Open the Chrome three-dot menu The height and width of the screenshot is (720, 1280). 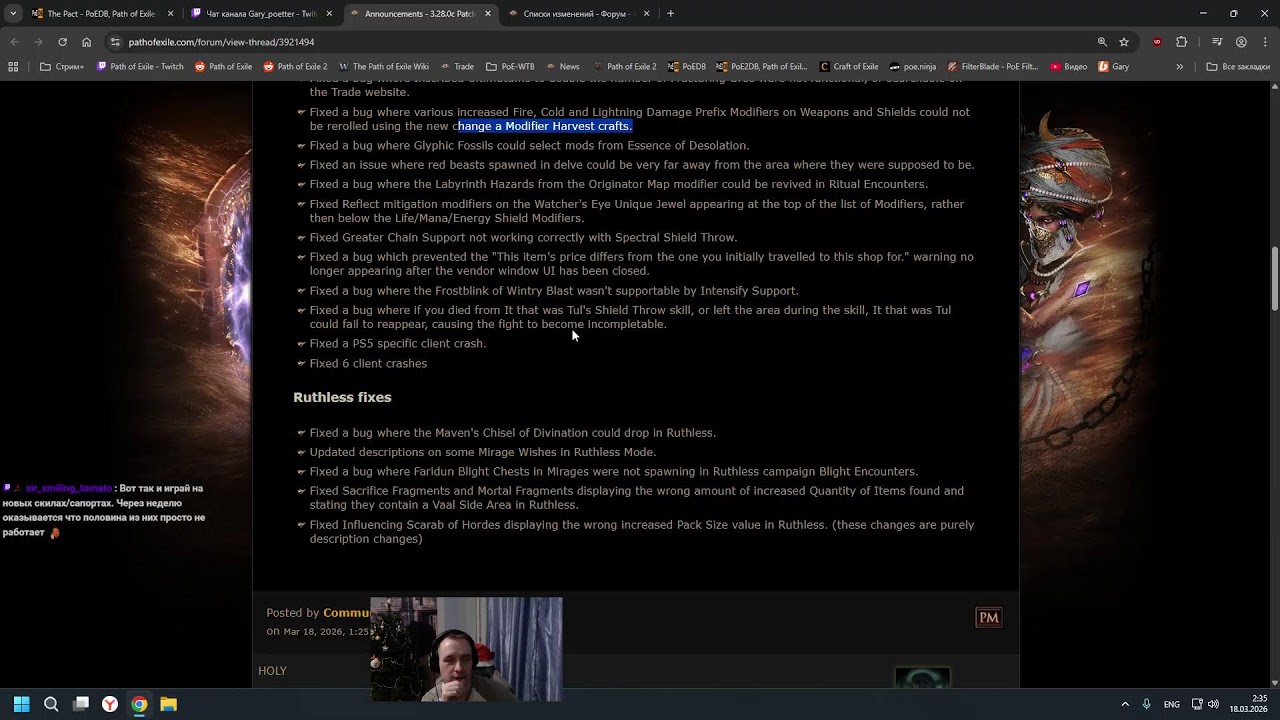pos(1265,42)
